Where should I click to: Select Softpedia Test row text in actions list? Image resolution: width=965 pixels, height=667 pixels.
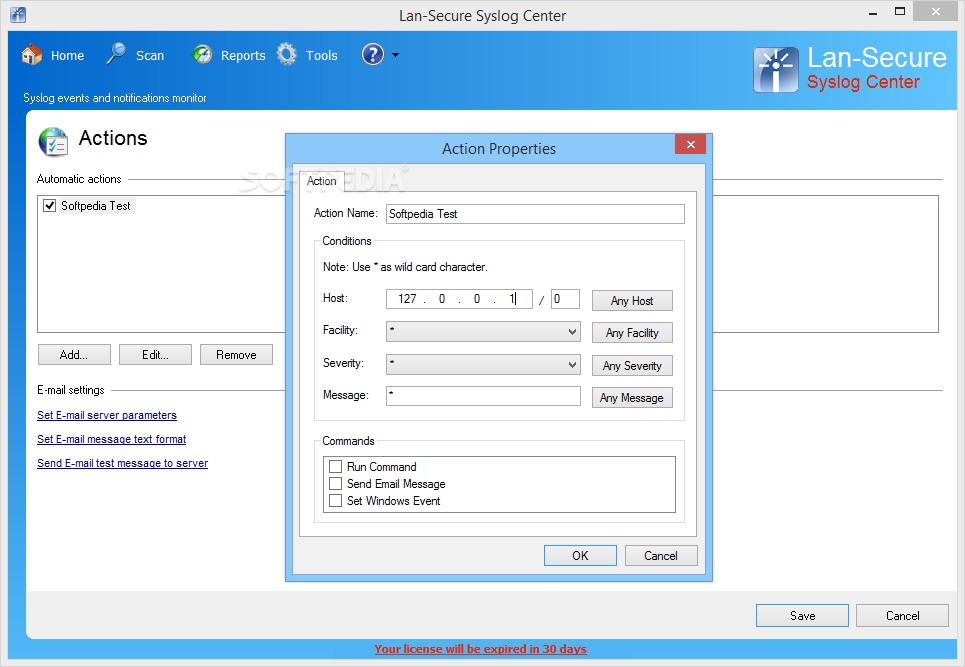95,206
